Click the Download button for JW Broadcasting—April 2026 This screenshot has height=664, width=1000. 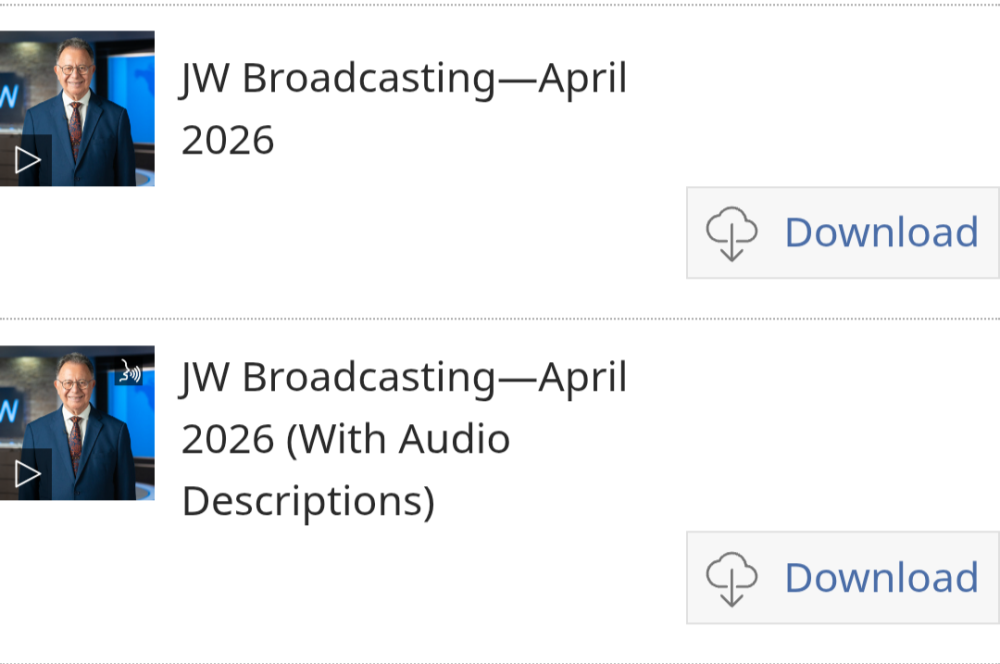click(842, 232)
